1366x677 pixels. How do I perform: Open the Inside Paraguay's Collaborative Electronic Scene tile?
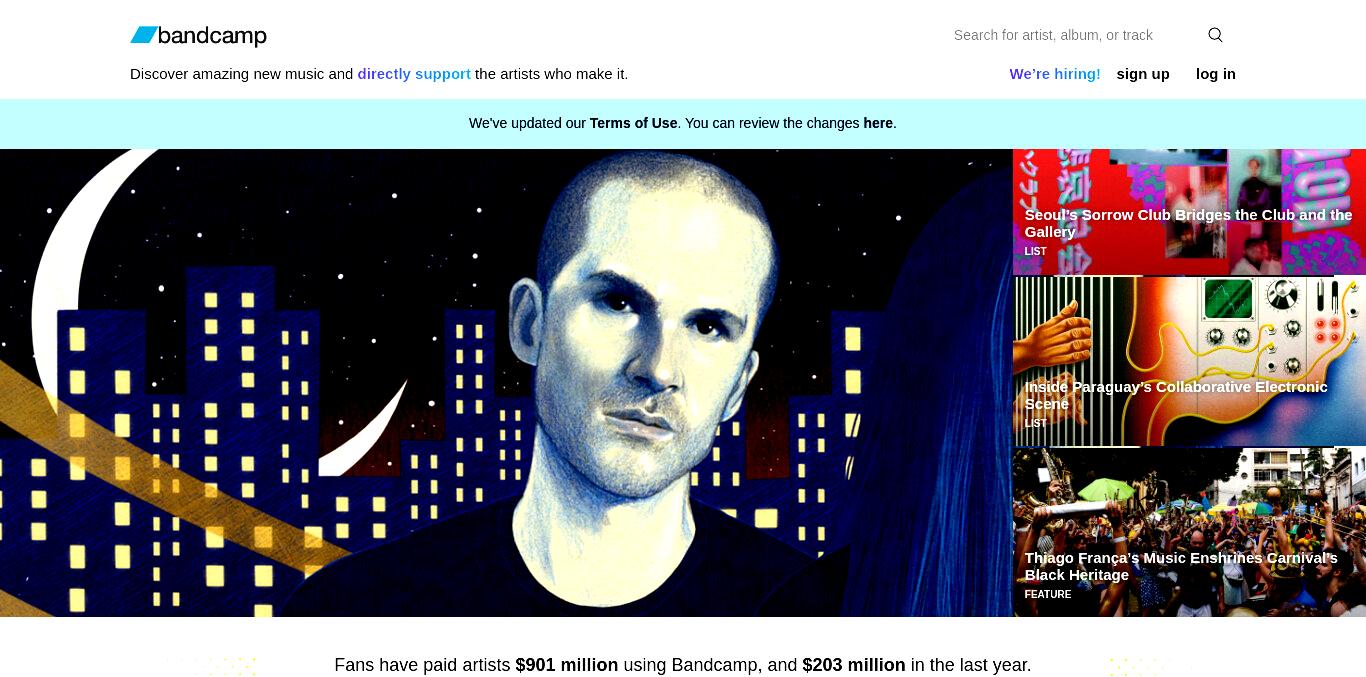tap(1189, 361)
